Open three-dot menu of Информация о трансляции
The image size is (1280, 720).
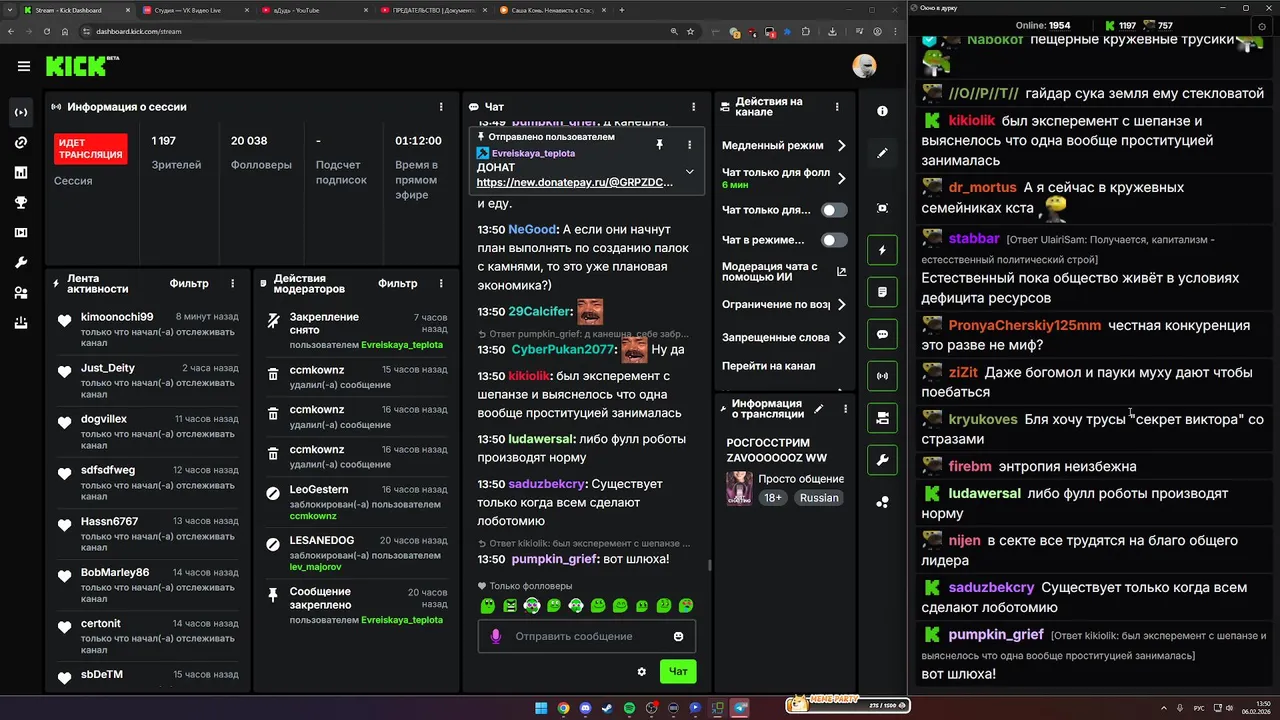(x=845, y=408)
